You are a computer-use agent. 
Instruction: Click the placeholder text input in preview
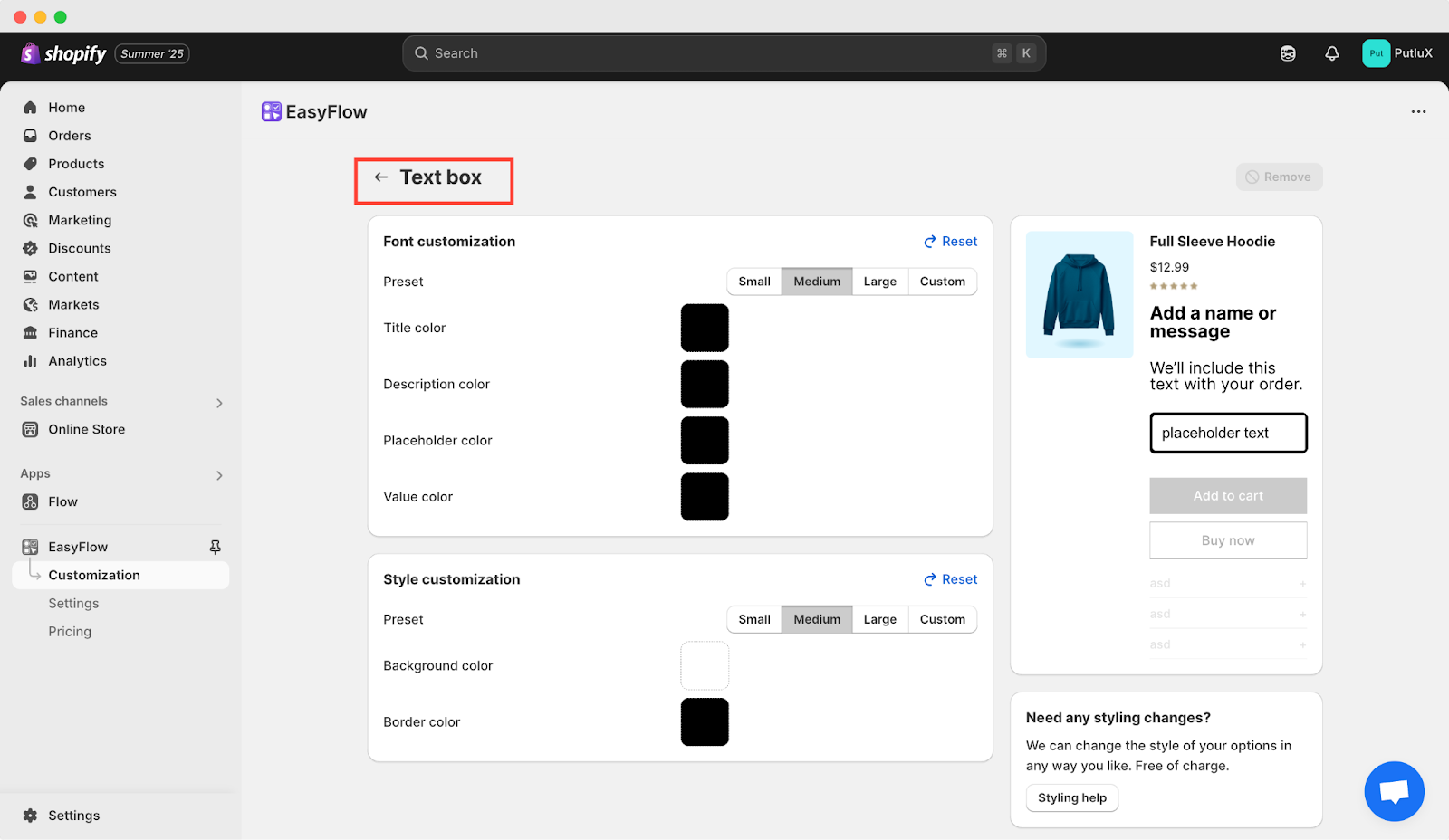1228,433
